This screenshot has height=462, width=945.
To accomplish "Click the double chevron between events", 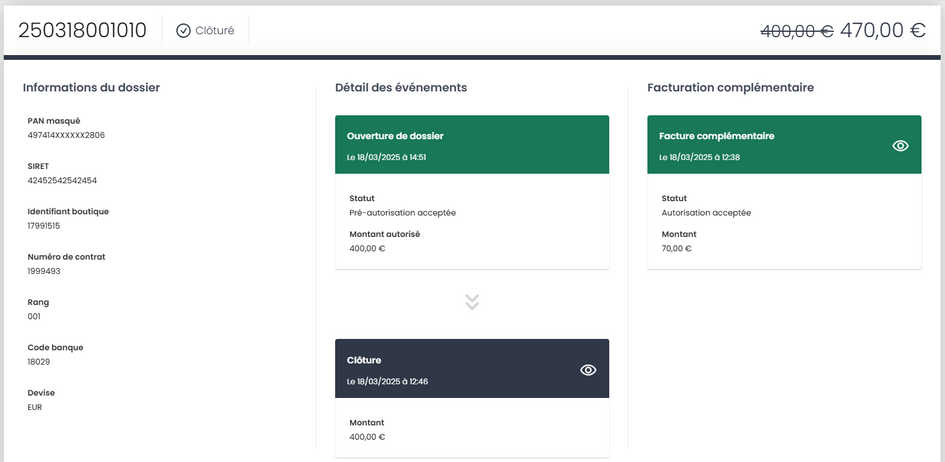I will coord(472,302).
